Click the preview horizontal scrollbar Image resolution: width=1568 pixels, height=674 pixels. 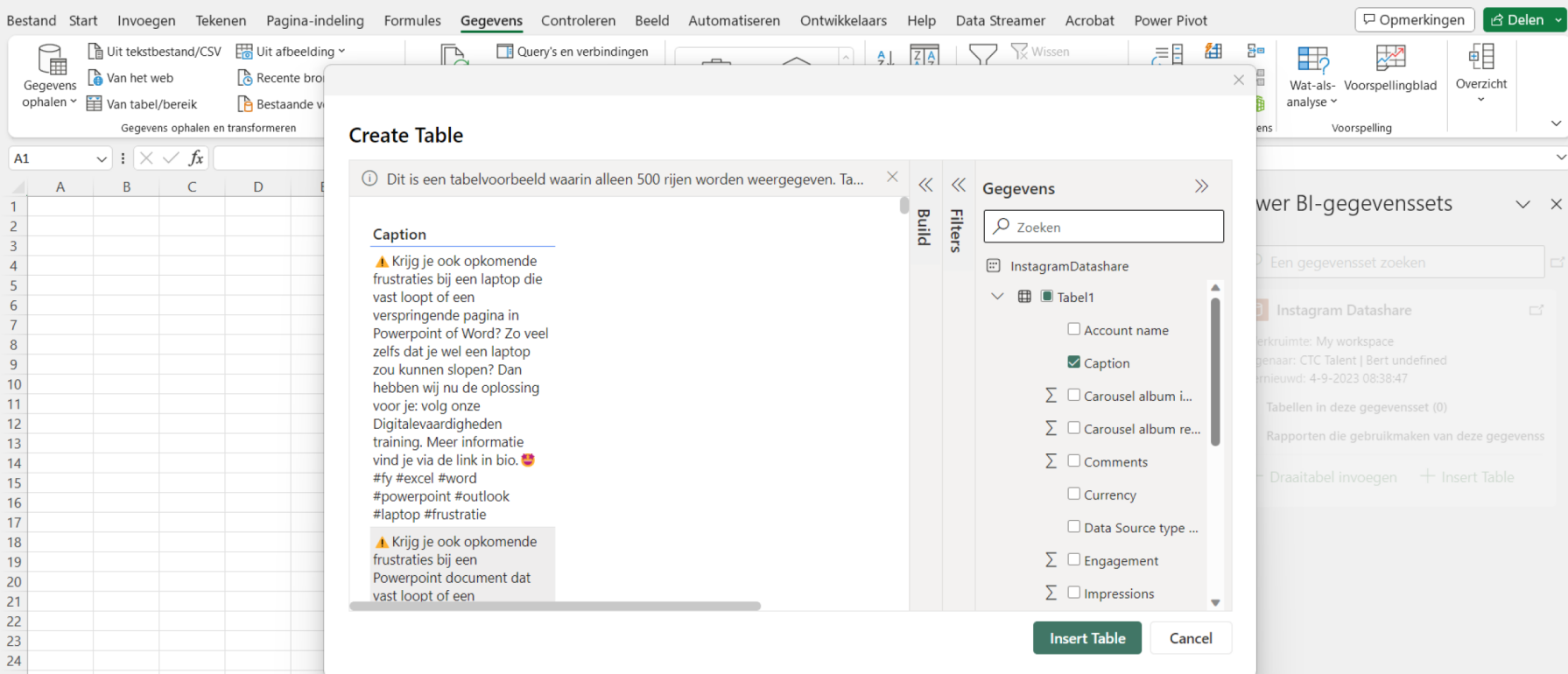pyautogui.click(x=555, y=606)
